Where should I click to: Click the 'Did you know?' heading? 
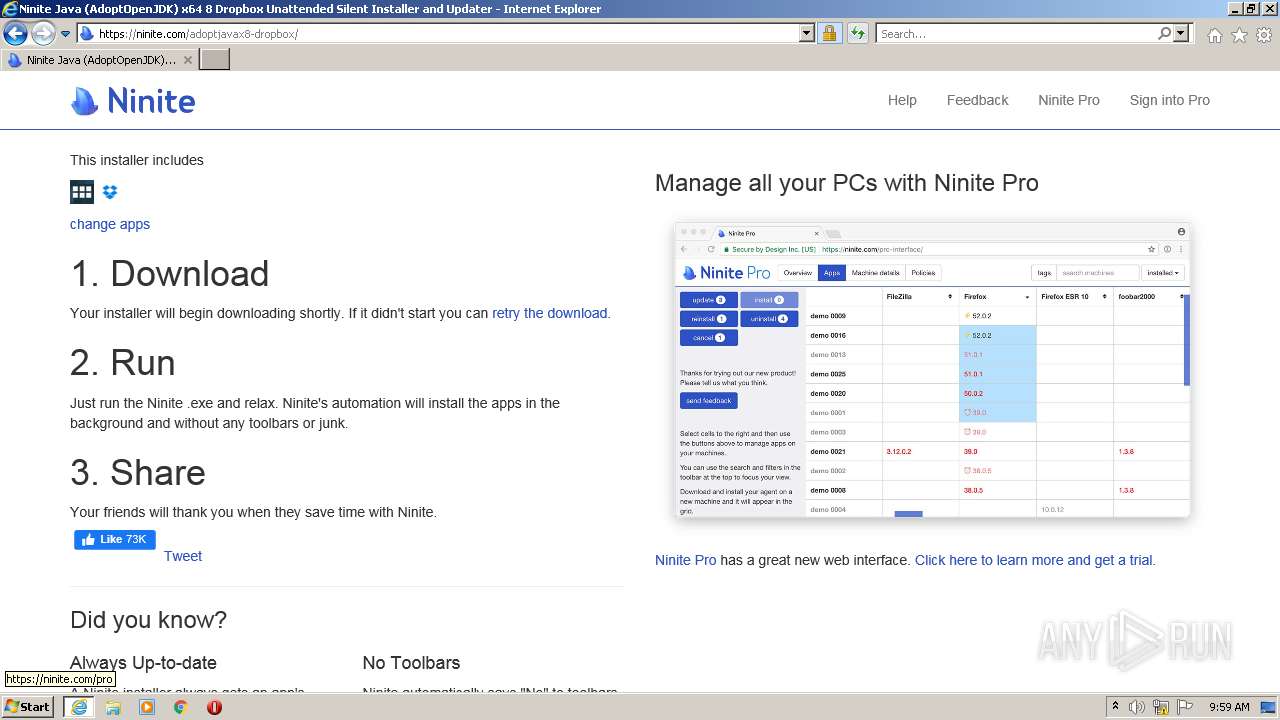pyautogui.click(x=149, y=620)
